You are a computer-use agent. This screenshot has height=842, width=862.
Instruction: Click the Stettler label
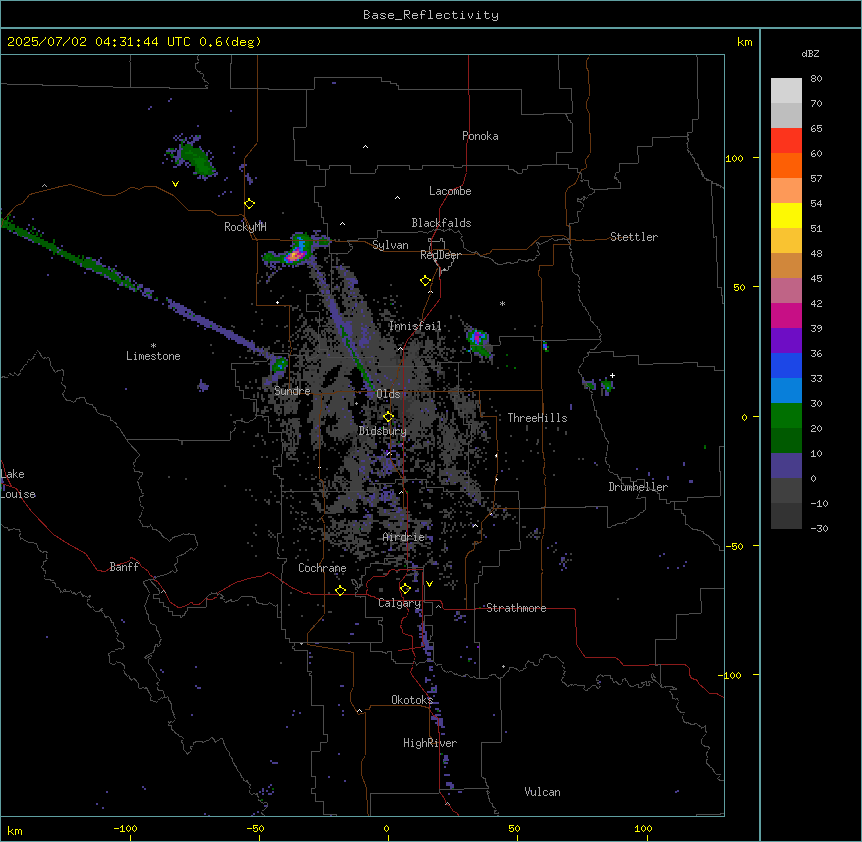coord(633,237)
